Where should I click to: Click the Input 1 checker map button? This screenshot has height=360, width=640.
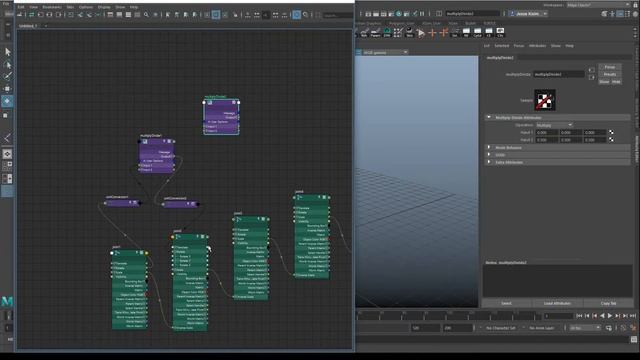coord(611,132)
